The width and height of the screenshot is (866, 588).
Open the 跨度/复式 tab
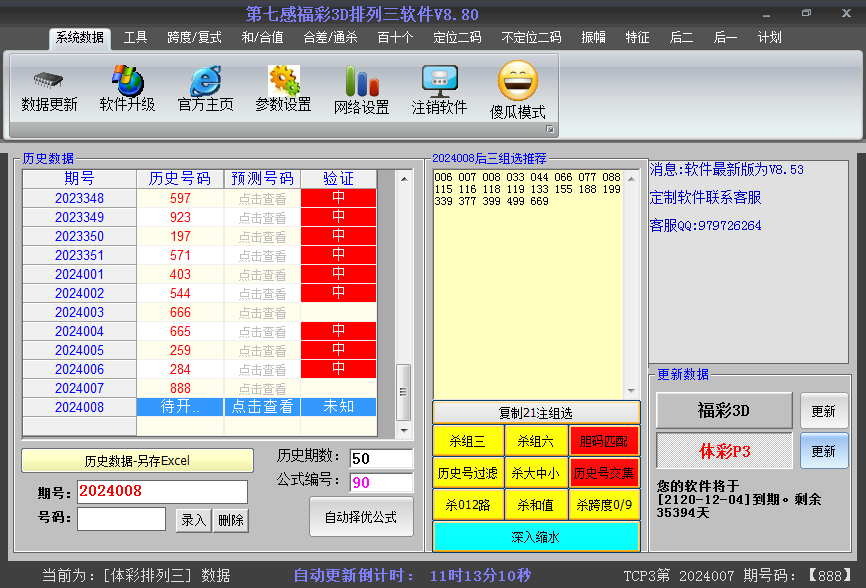(x=194, y=38)
